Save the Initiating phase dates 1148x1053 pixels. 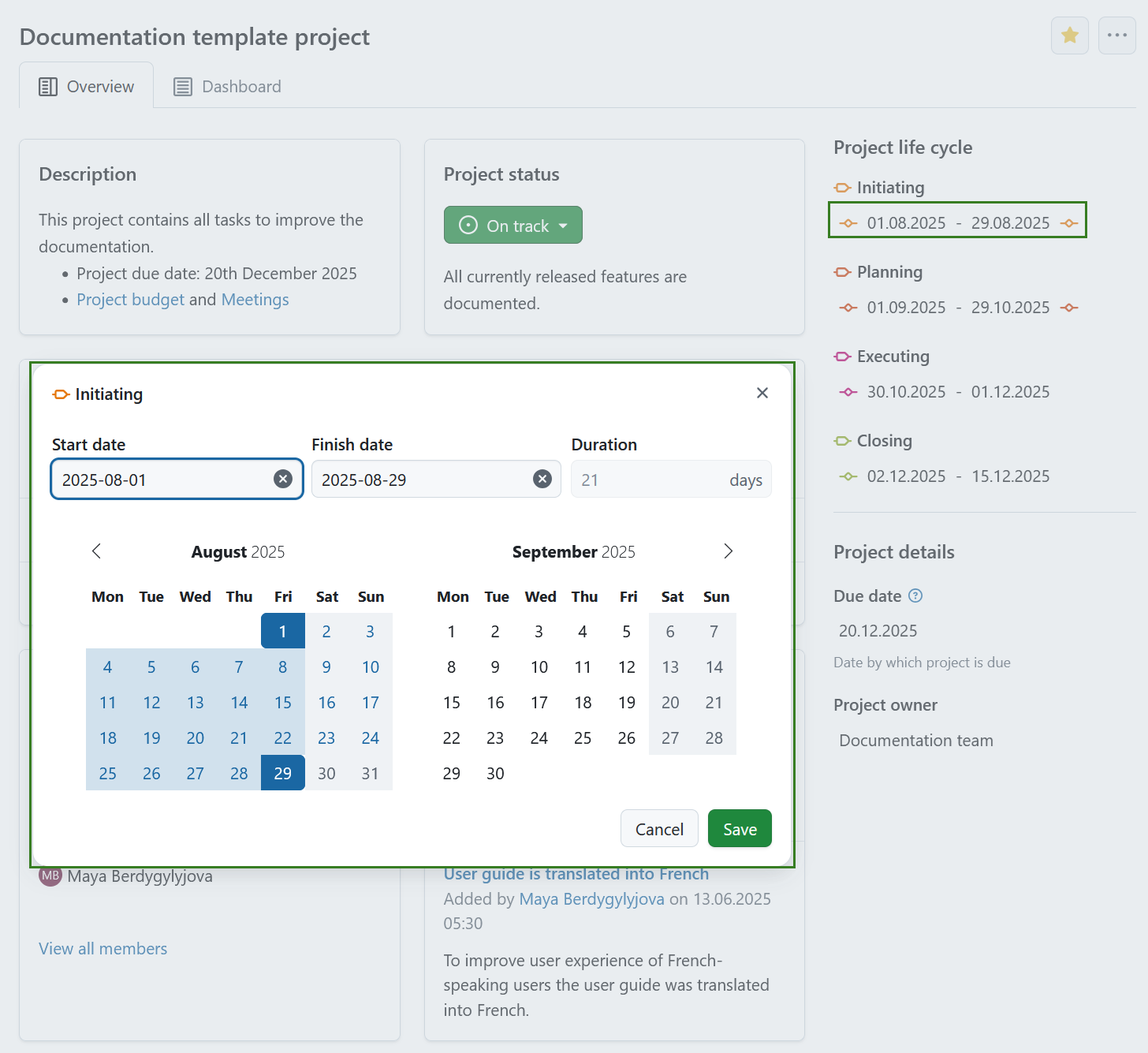click(739, 828)
